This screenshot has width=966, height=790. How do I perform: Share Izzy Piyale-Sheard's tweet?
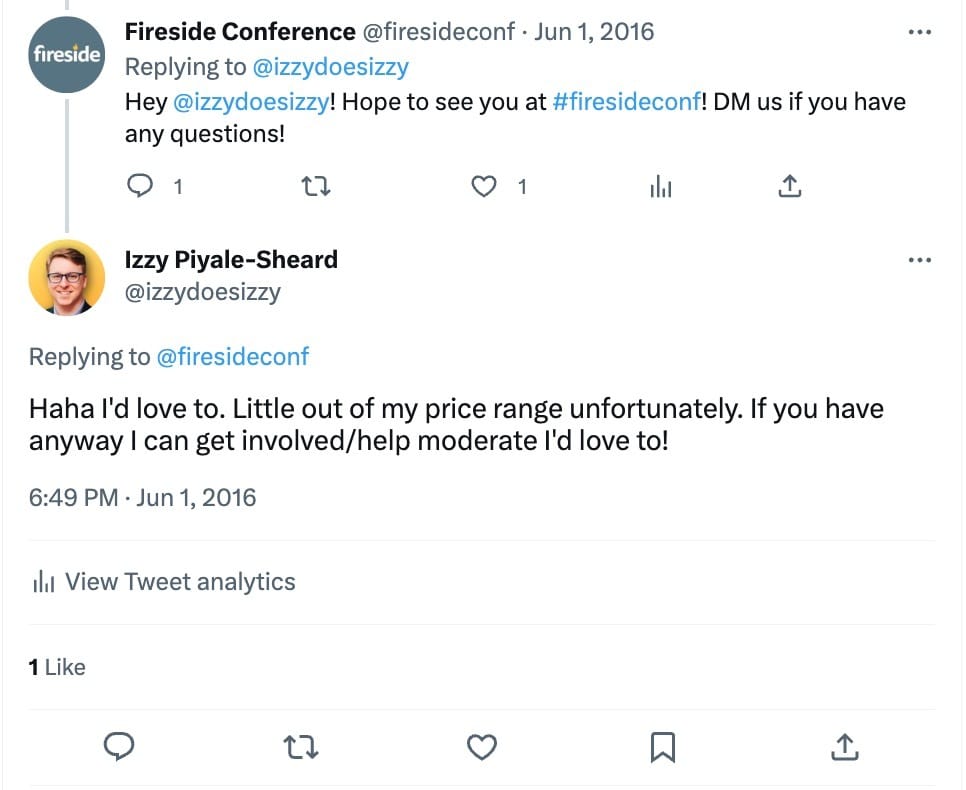tap(844, 746)
